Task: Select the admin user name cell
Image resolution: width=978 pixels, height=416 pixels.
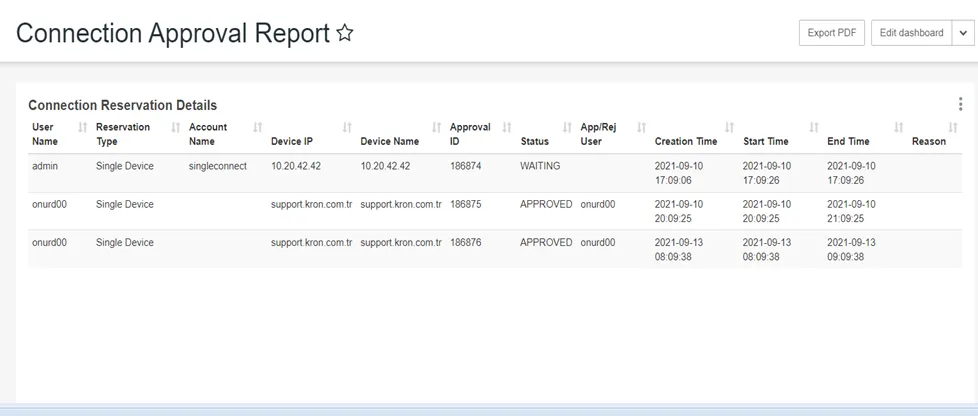Action: pos(44,166)
